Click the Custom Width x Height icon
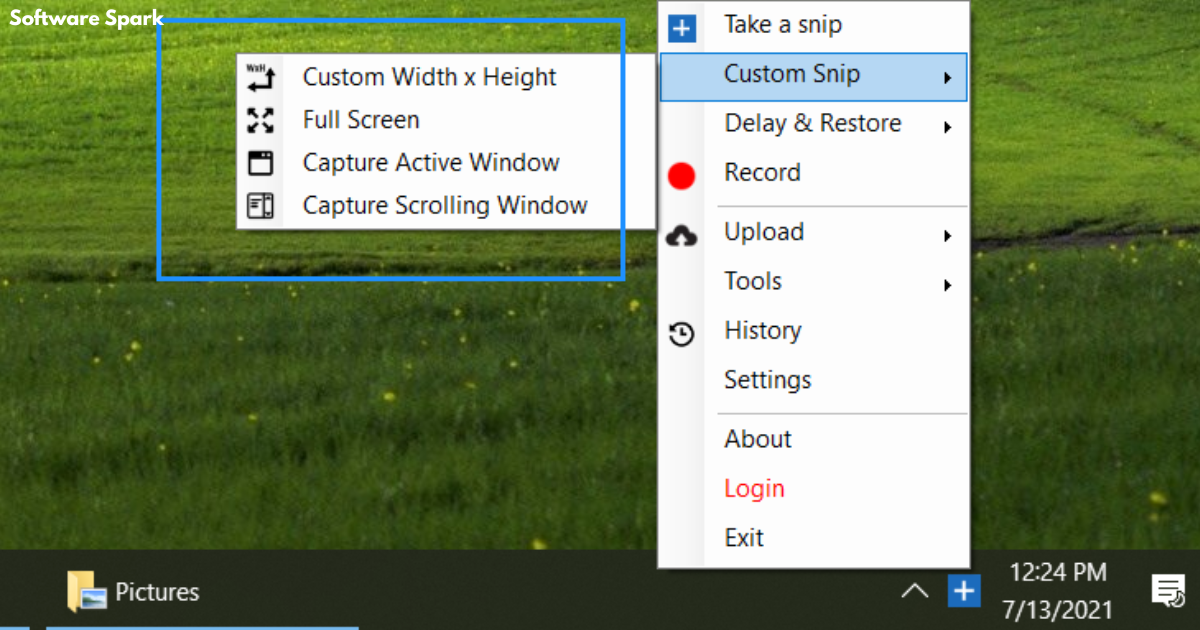This screenshot has width=1200, height=630. tap(260, 78)
